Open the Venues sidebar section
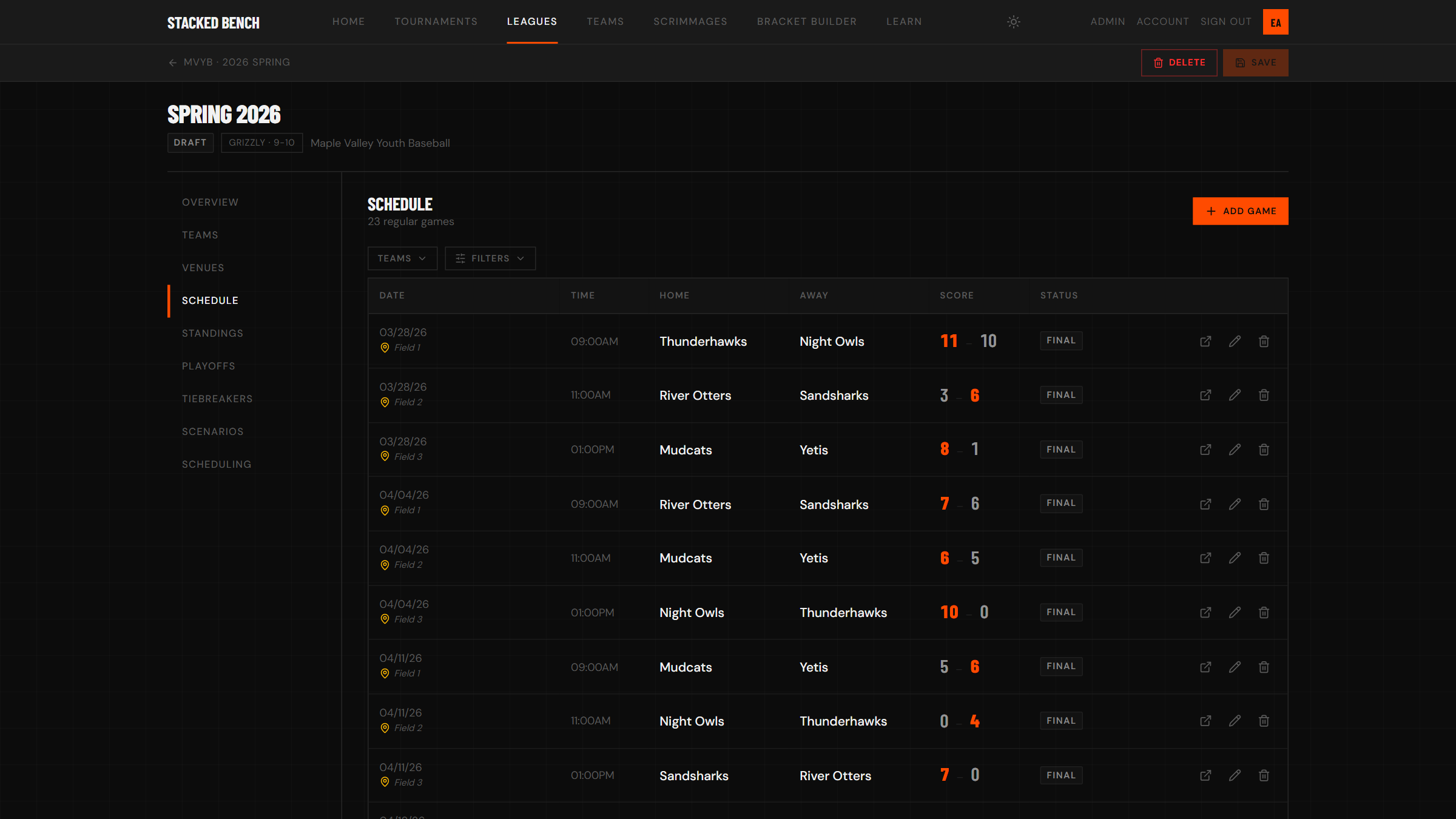The image size is (1456, 819). pos(203,268)
